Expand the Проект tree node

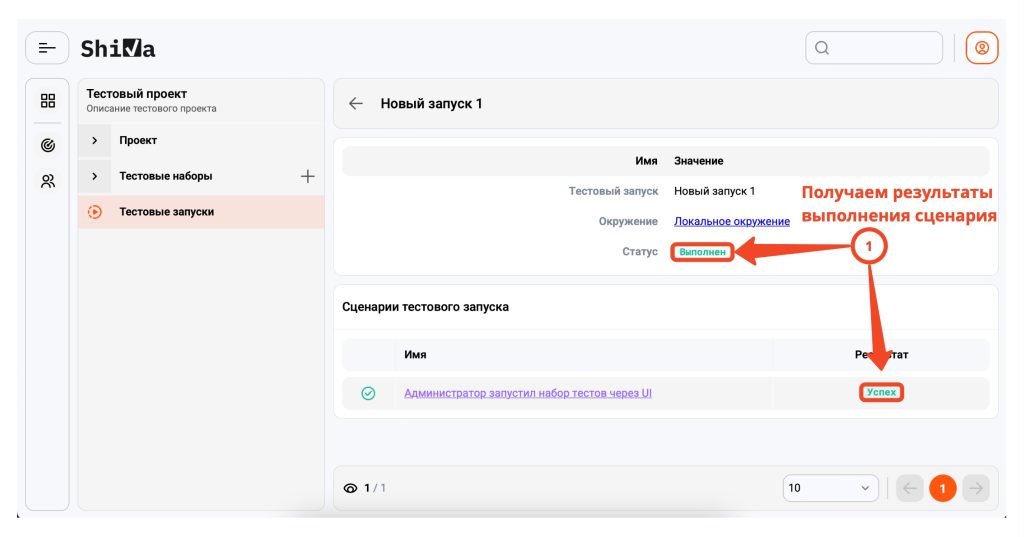pyautogui.click(x=95, y=141)
